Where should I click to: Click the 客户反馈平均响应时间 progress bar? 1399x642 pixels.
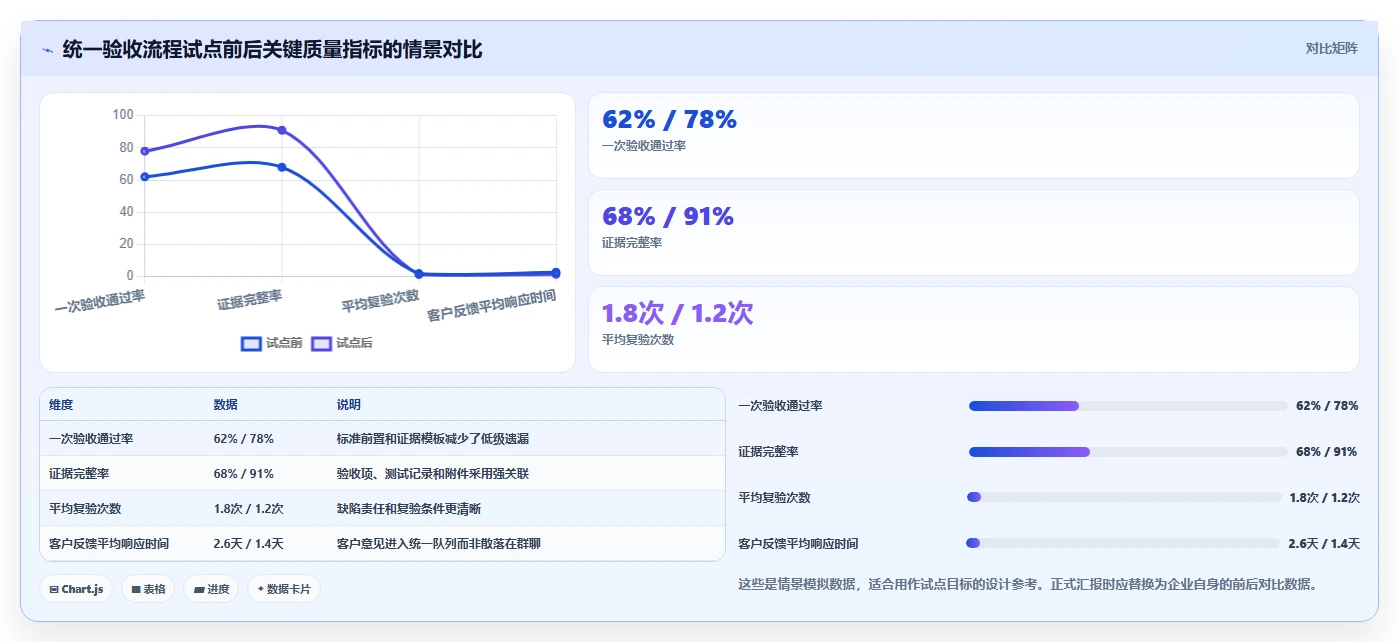pyautogui.click(x=1123, y=543)
